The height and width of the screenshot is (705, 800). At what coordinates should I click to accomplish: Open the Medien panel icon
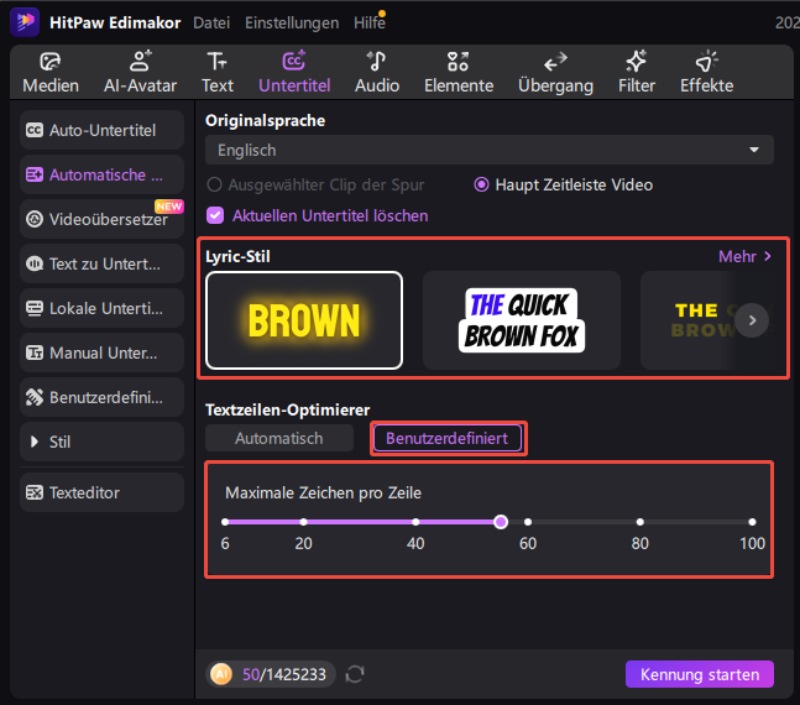click(x=50, y=62)
